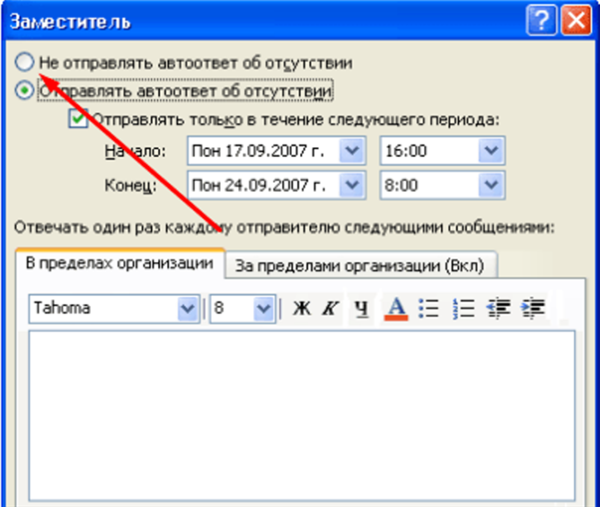This screenshot has width=600, height=507.
Task: Click the Help question mark button
Action: pyautogui.click(x=541, y=20)
